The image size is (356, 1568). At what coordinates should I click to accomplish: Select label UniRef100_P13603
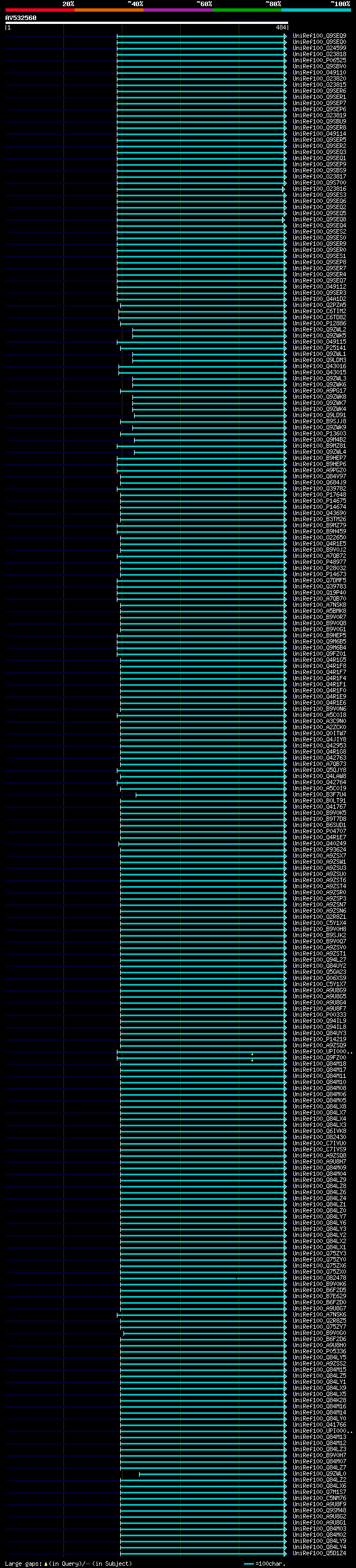click(x=319, y=434)
